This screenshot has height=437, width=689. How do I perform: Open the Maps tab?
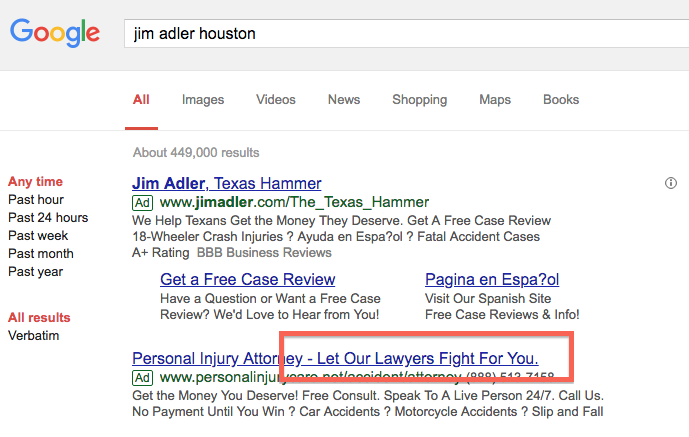coord(495,100)
